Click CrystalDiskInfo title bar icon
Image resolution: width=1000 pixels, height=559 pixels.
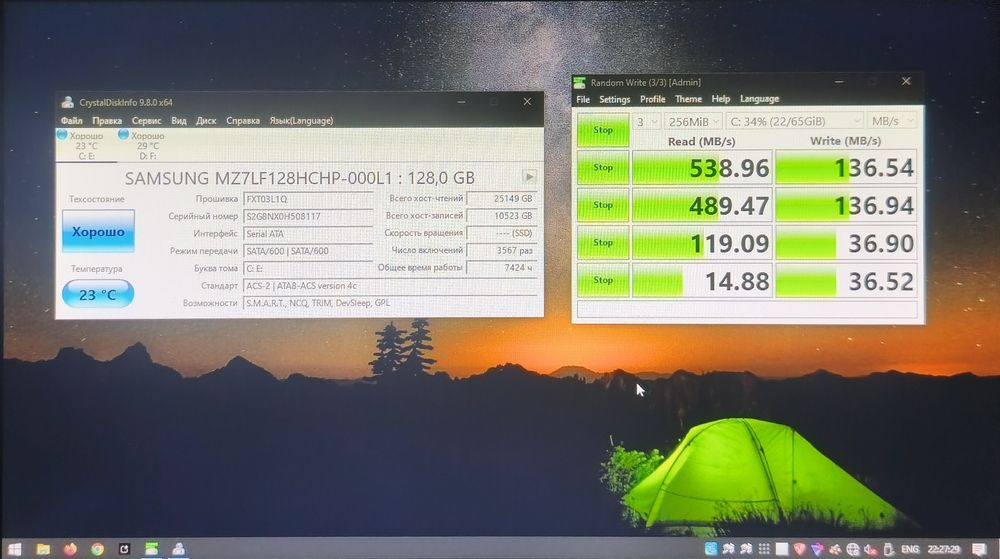click(68, 102)
